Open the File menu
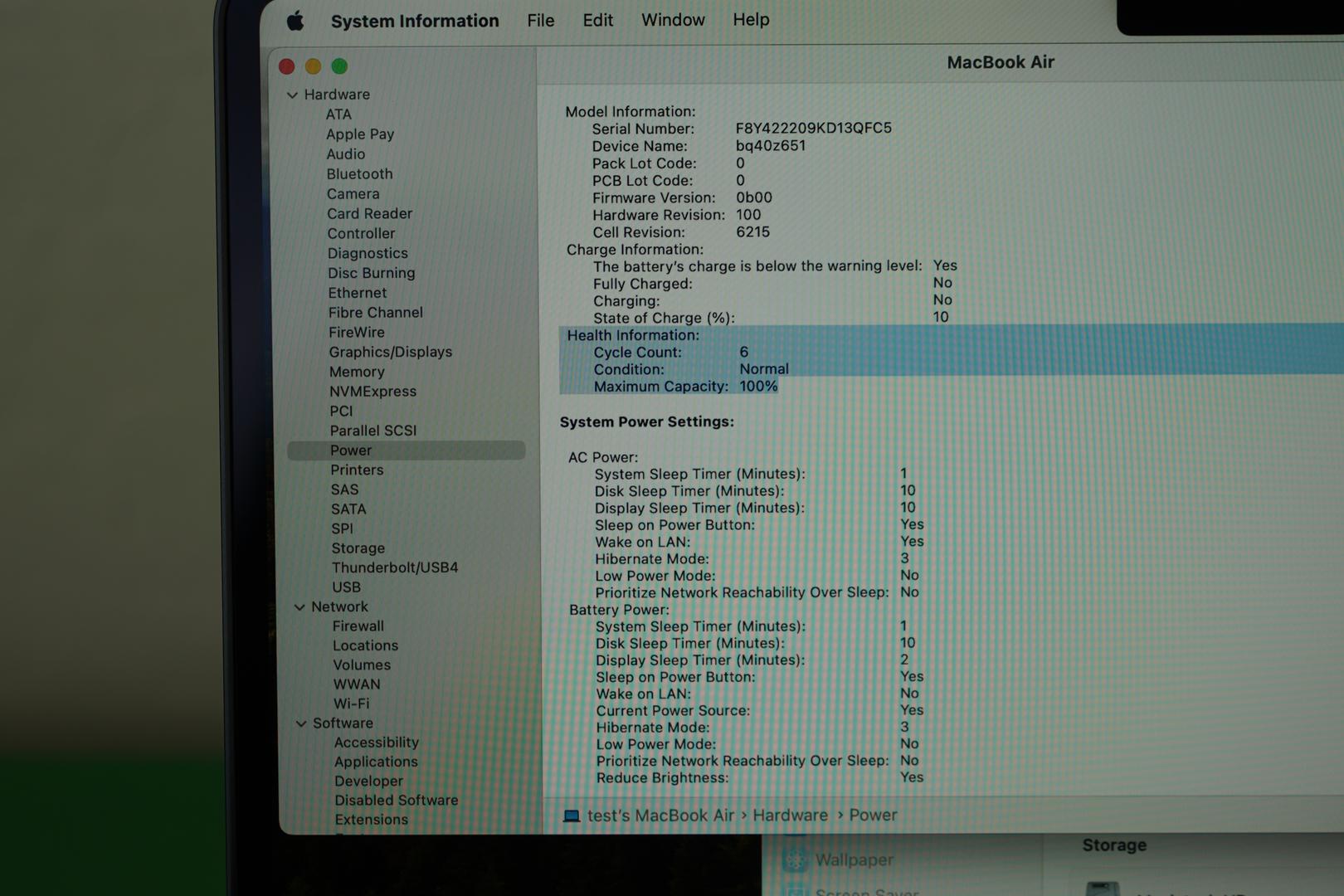 540,20
